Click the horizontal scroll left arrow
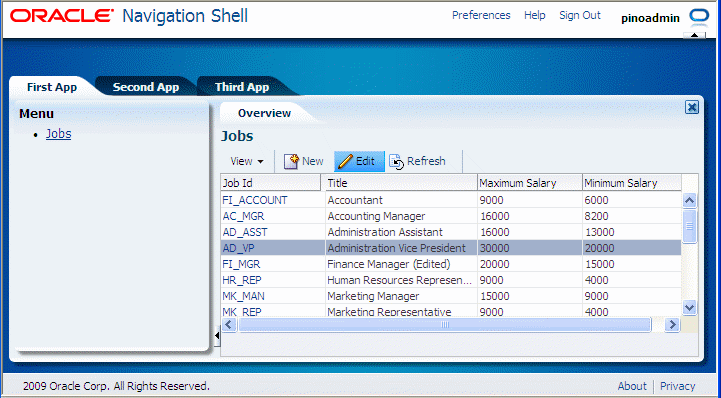This screenshot has height=398, width=721. coord(229,324)
